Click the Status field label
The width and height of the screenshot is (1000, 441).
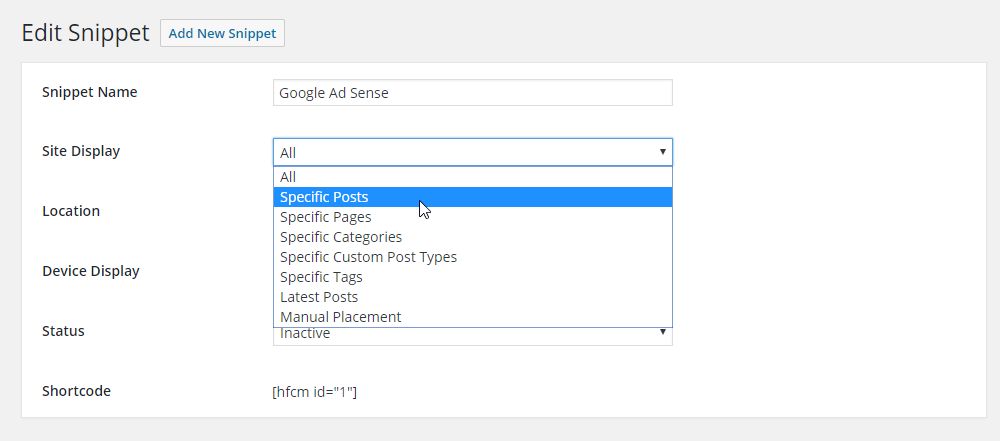click(x=63, y=331)
